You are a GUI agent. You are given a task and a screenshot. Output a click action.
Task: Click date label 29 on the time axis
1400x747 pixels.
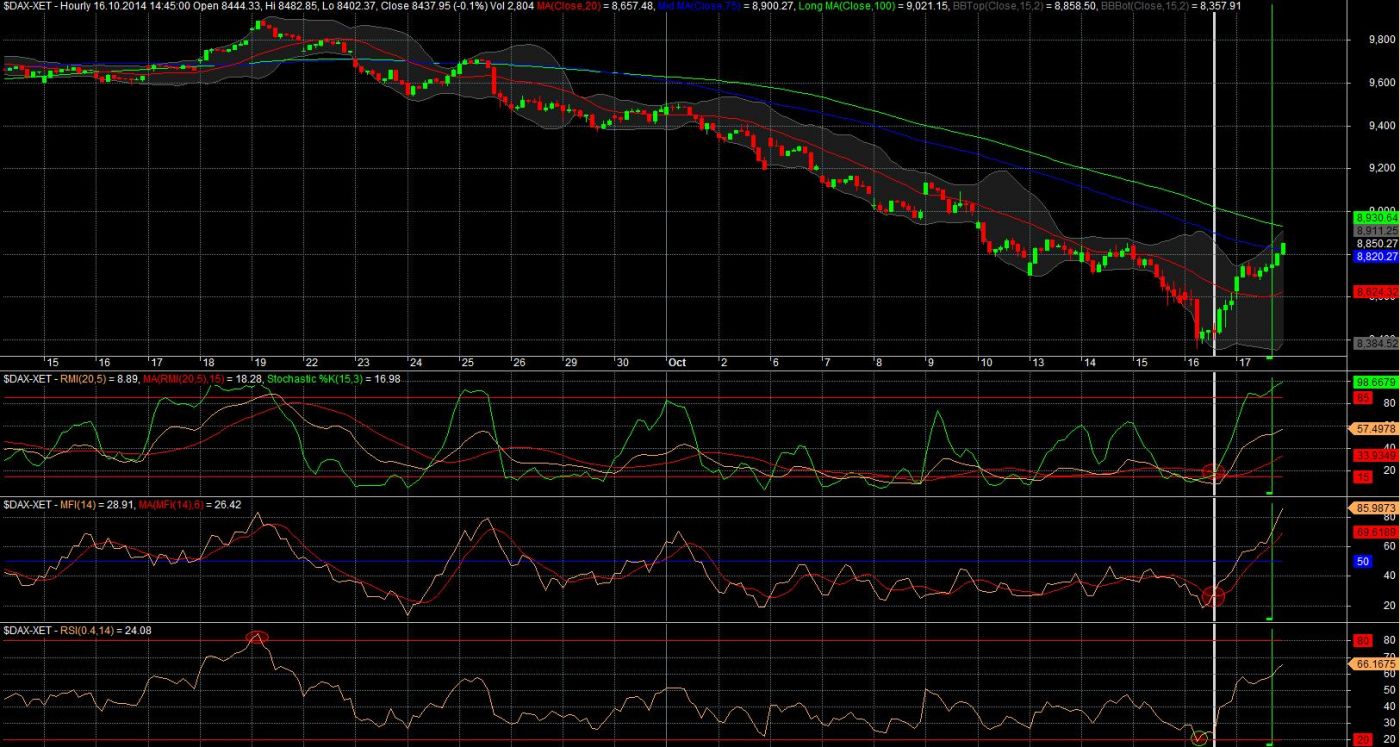570,361
